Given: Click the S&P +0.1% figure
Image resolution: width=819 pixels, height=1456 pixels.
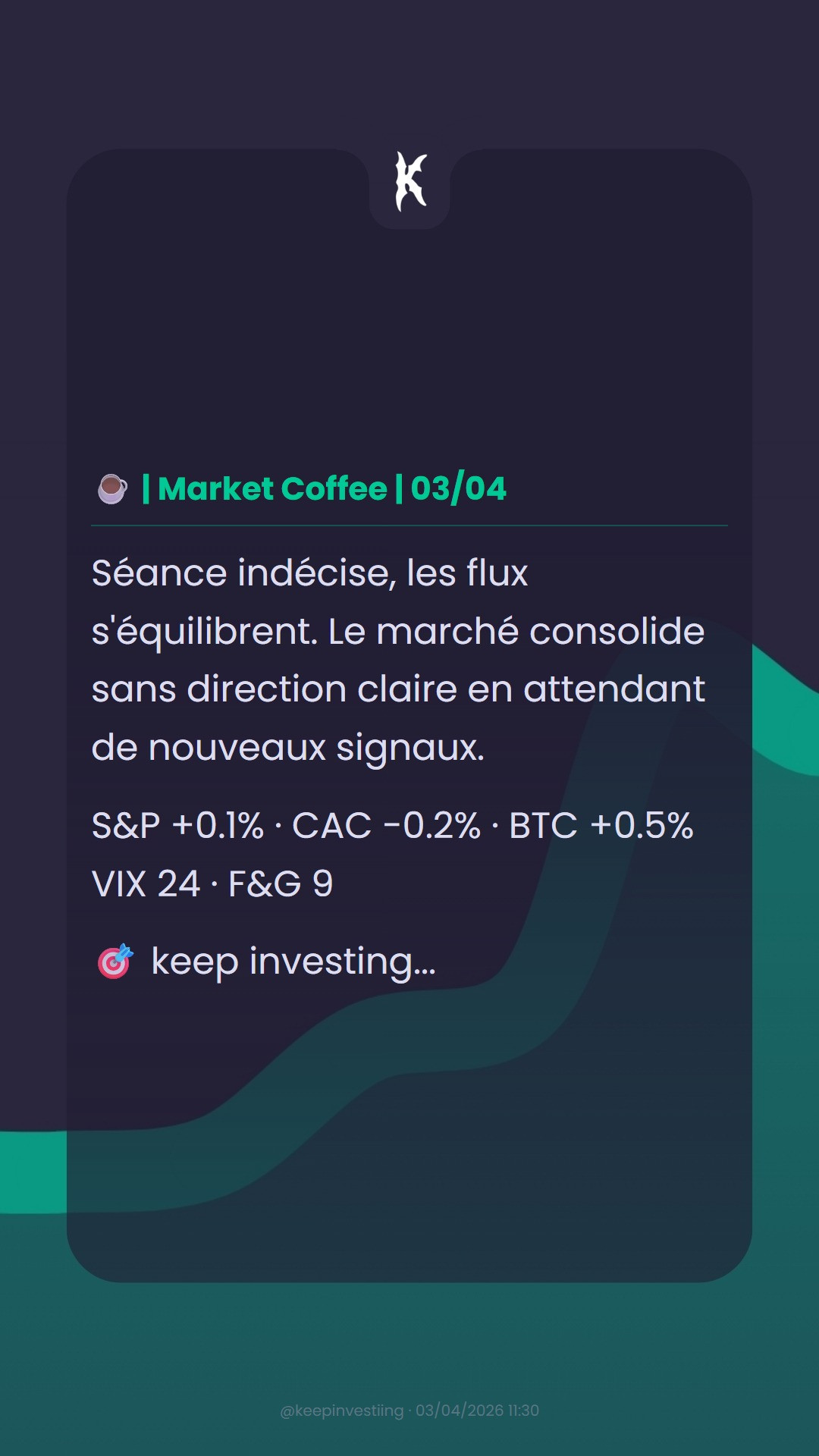Looking at the screenshot, I should [177, 826].
